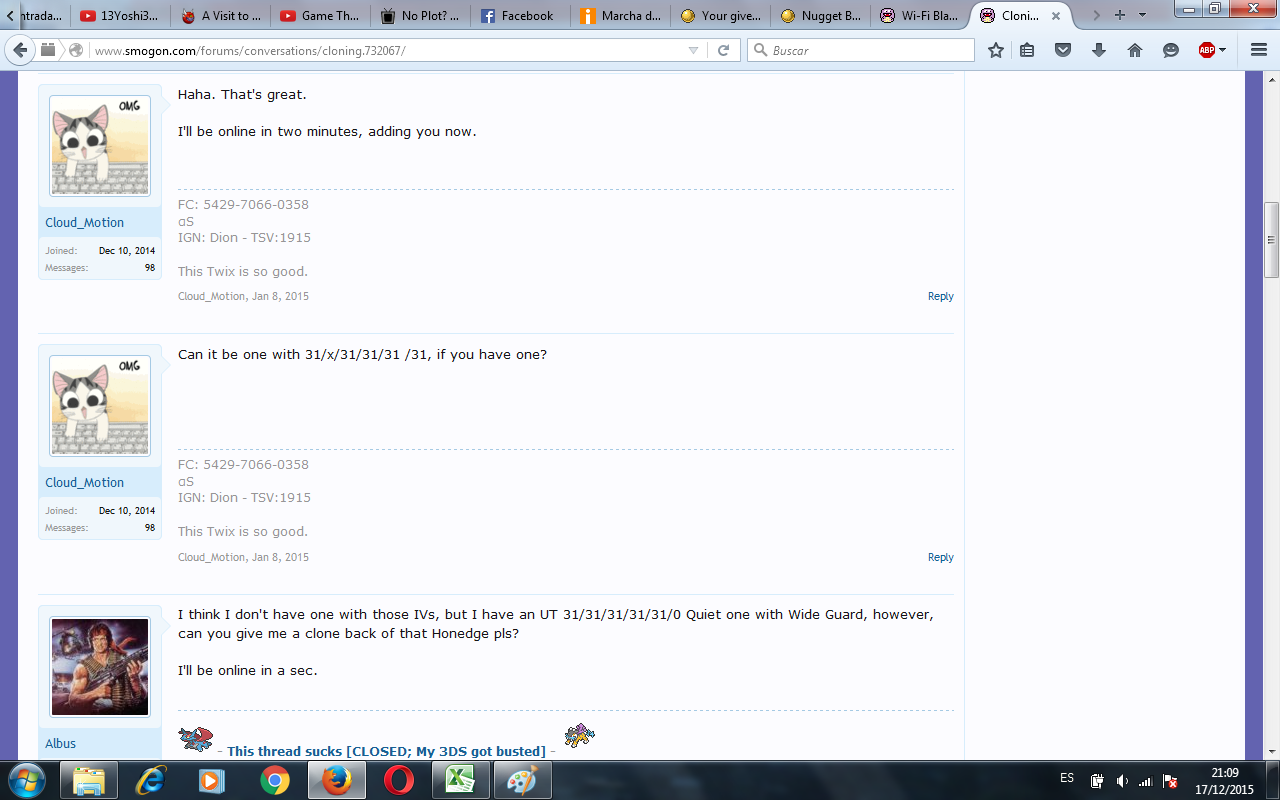Click 'I think I don't have one' message

(x=556, y=624)
